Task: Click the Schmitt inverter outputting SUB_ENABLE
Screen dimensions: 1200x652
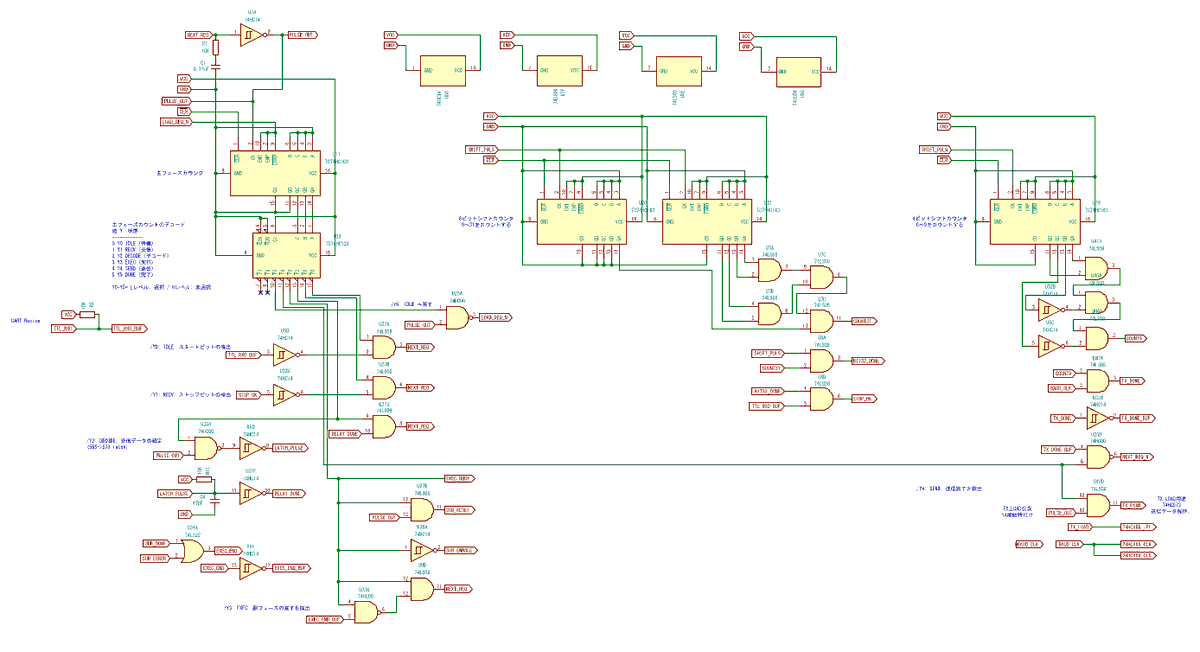Action: click(x=422, y=549)
